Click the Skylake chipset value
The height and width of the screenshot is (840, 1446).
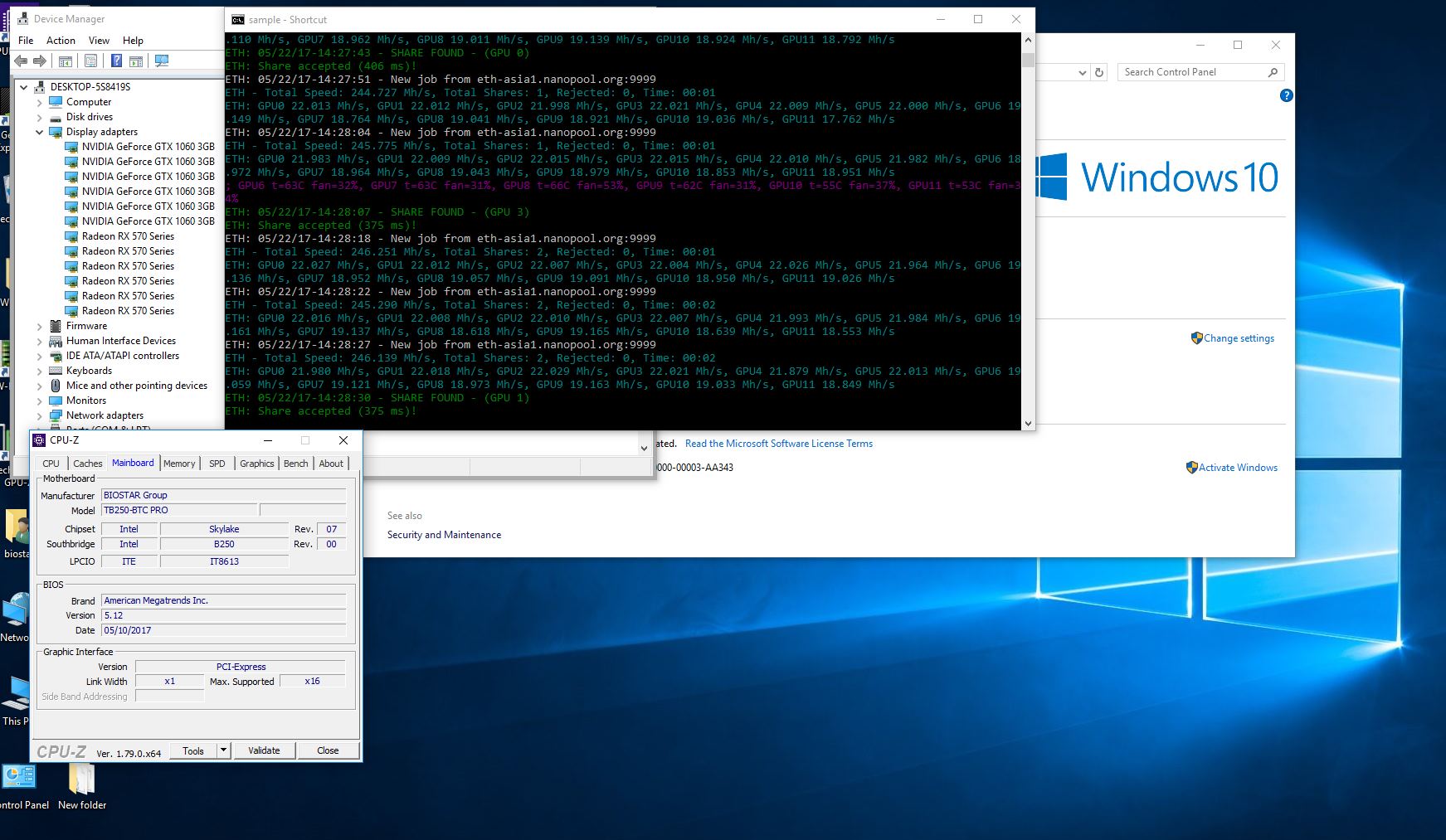pos(224,529)
